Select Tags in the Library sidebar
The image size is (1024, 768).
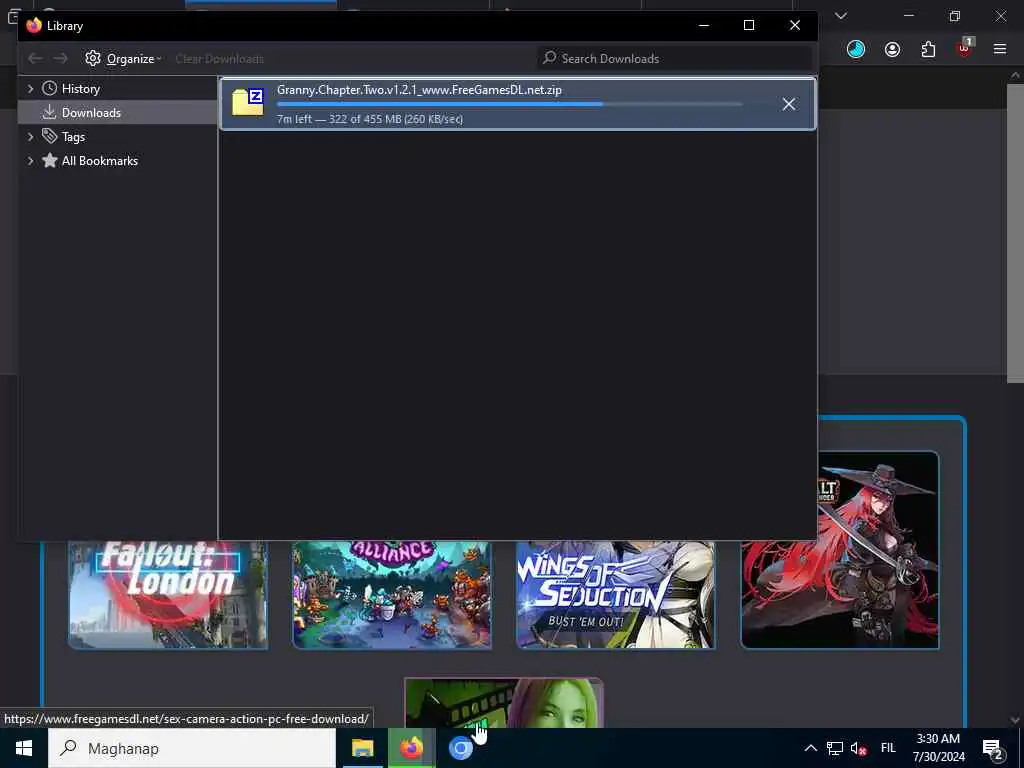click(x=73, y=136)
